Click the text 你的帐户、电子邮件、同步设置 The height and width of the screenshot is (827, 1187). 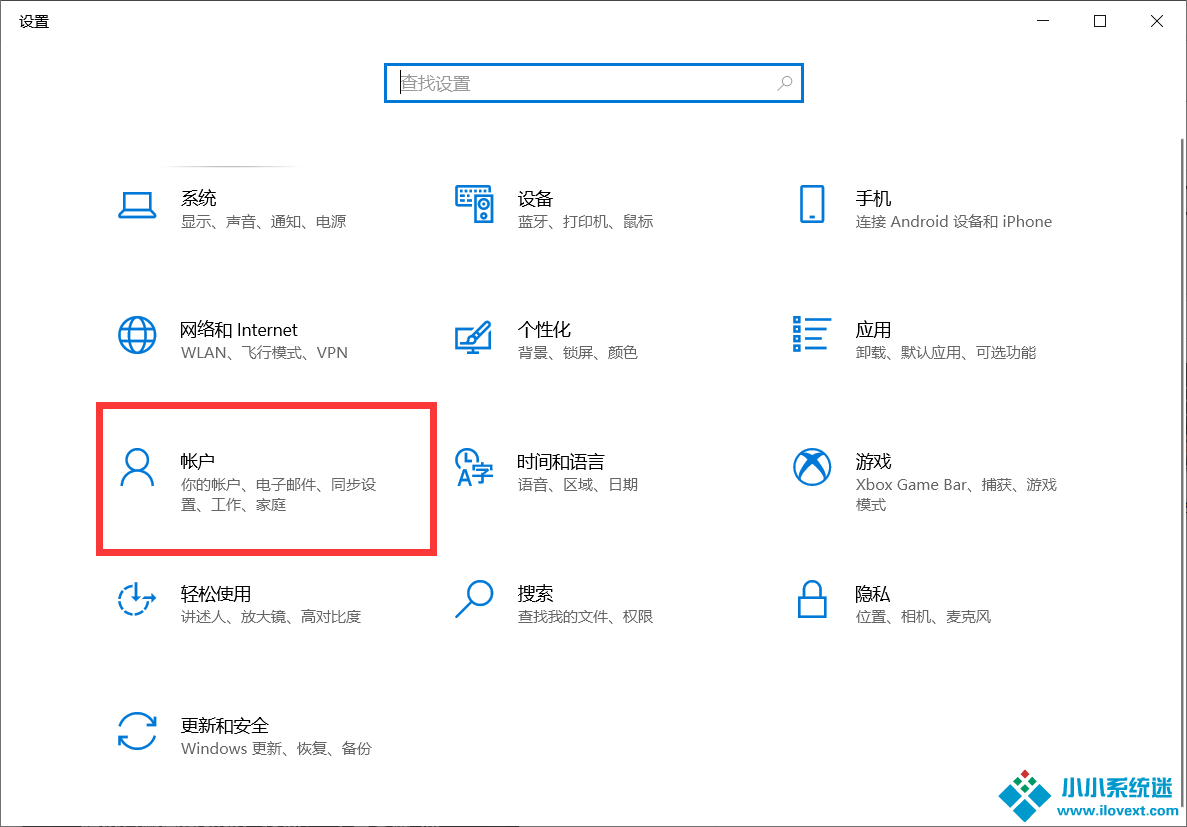coord(279,494)
